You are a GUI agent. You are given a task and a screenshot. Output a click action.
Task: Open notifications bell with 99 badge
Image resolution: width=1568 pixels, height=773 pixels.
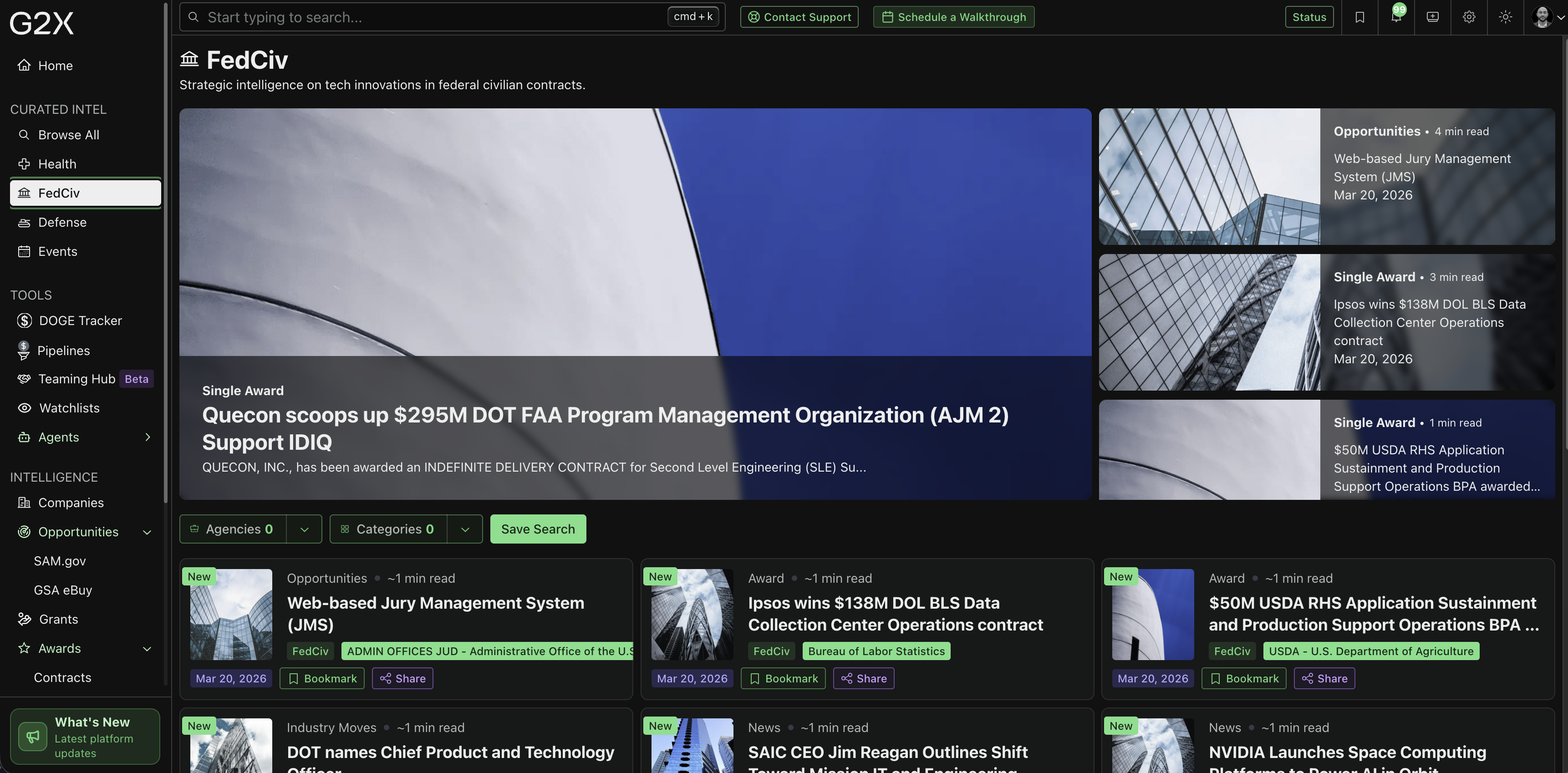coord(1396,17)
